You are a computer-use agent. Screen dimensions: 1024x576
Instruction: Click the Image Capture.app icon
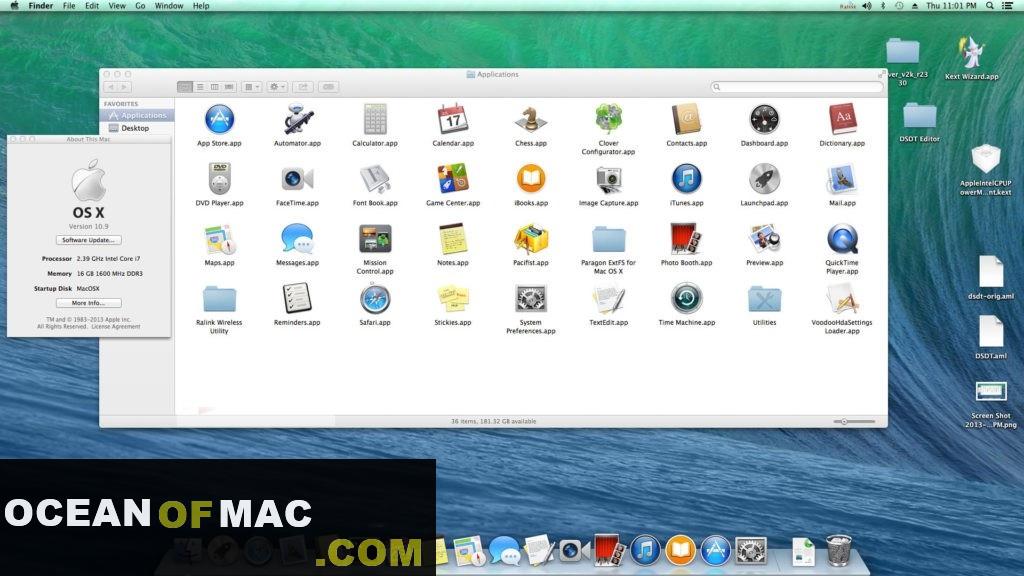coord(609,179)
